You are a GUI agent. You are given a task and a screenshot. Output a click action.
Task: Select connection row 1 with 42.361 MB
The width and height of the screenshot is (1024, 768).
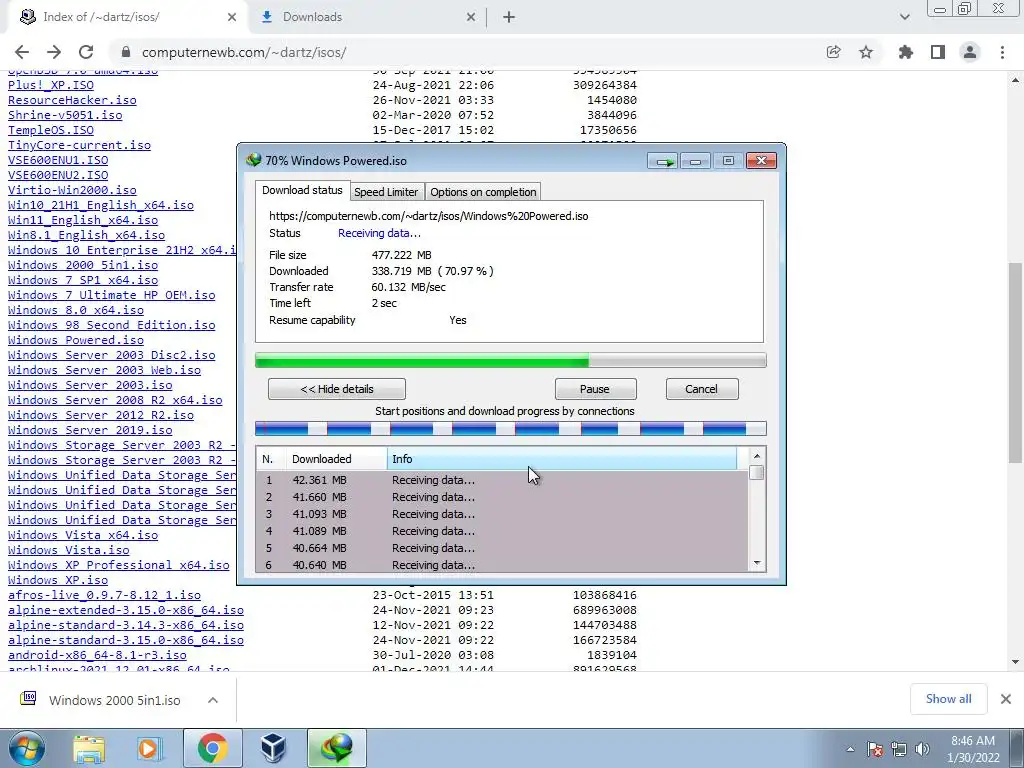click(x=502, y=480)
